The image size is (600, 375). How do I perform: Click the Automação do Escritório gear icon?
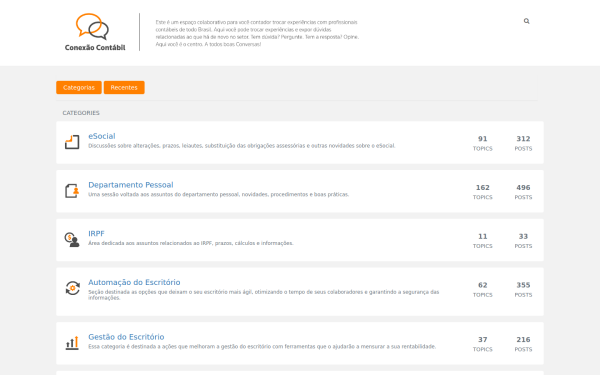click(x=72, y=288)
